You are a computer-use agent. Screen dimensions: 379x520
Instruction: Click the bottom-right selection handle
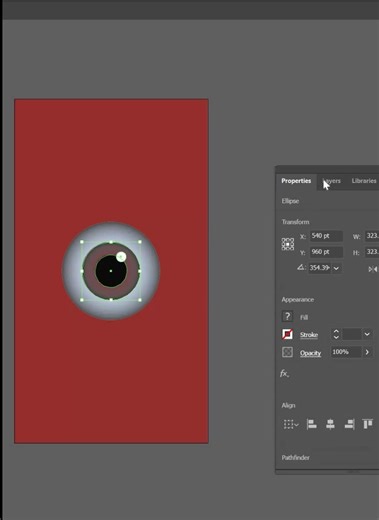140,300
